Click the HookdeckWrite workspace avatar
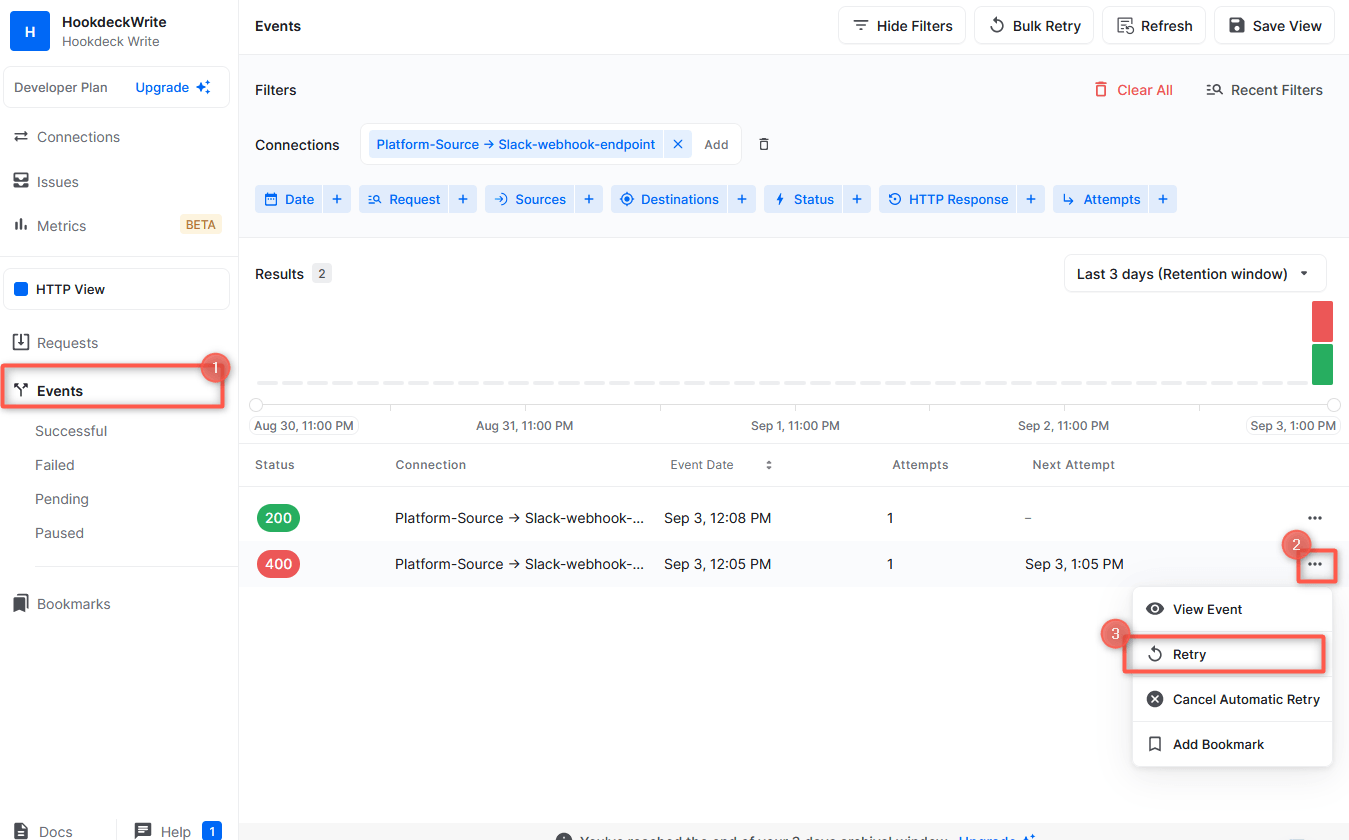Screen dimensions: 1349x840 coord(30,31)
